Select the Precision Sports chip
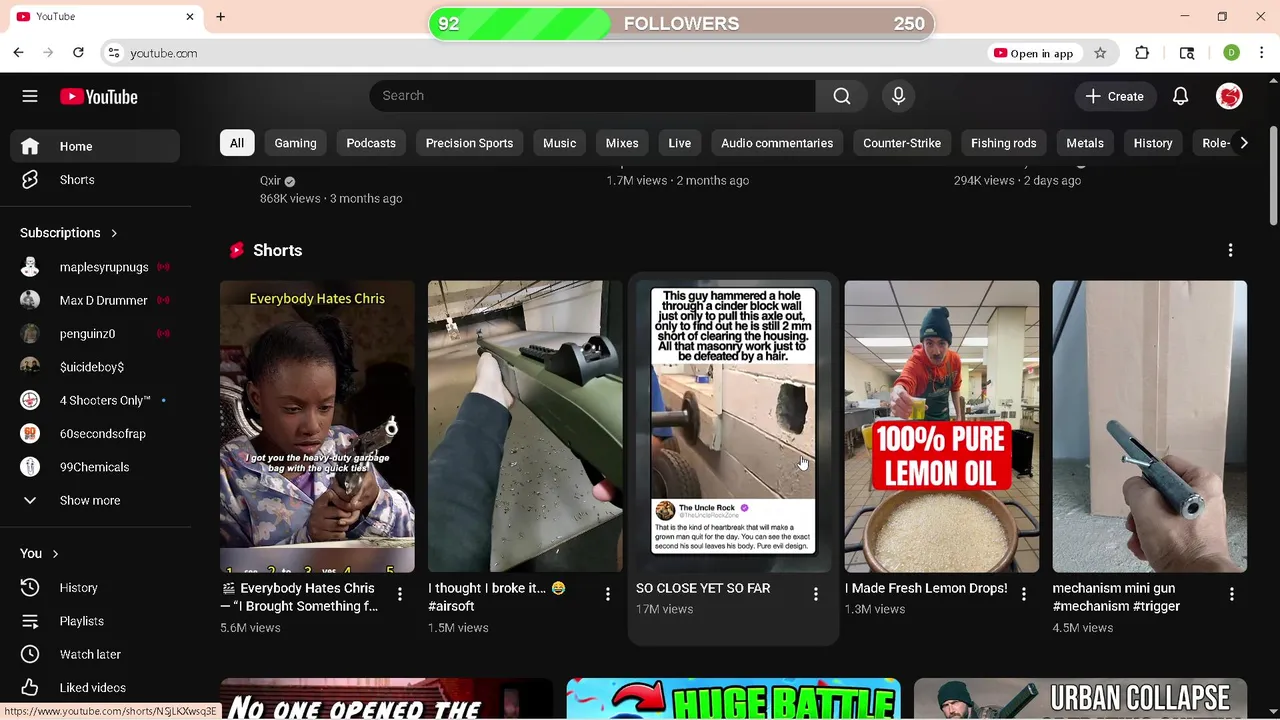The width and height of the screenshot is (1280, 720). pos(469,143)
